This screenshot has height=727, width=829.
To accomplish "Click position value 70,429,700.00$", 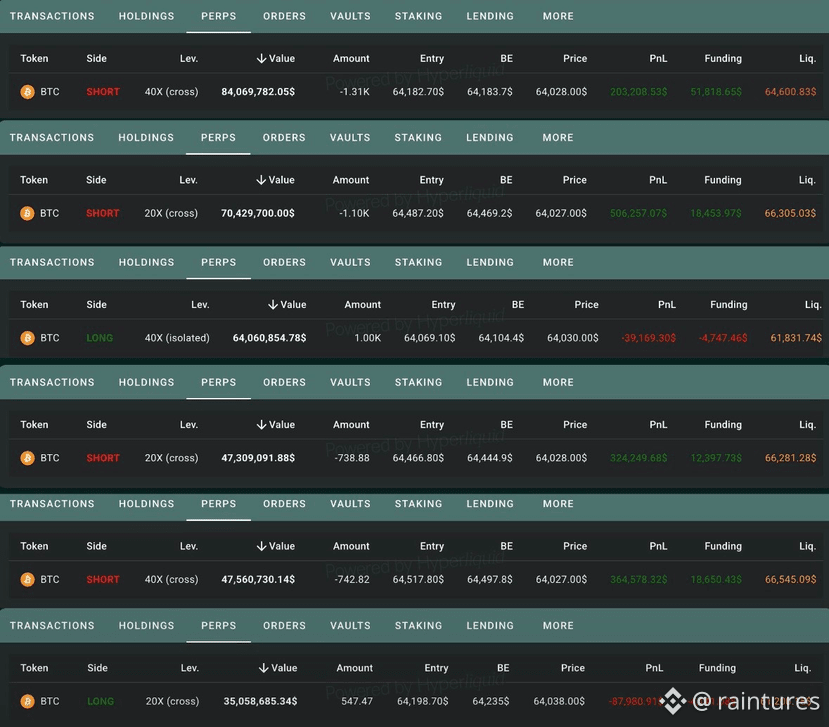I will tap(257, 214).
